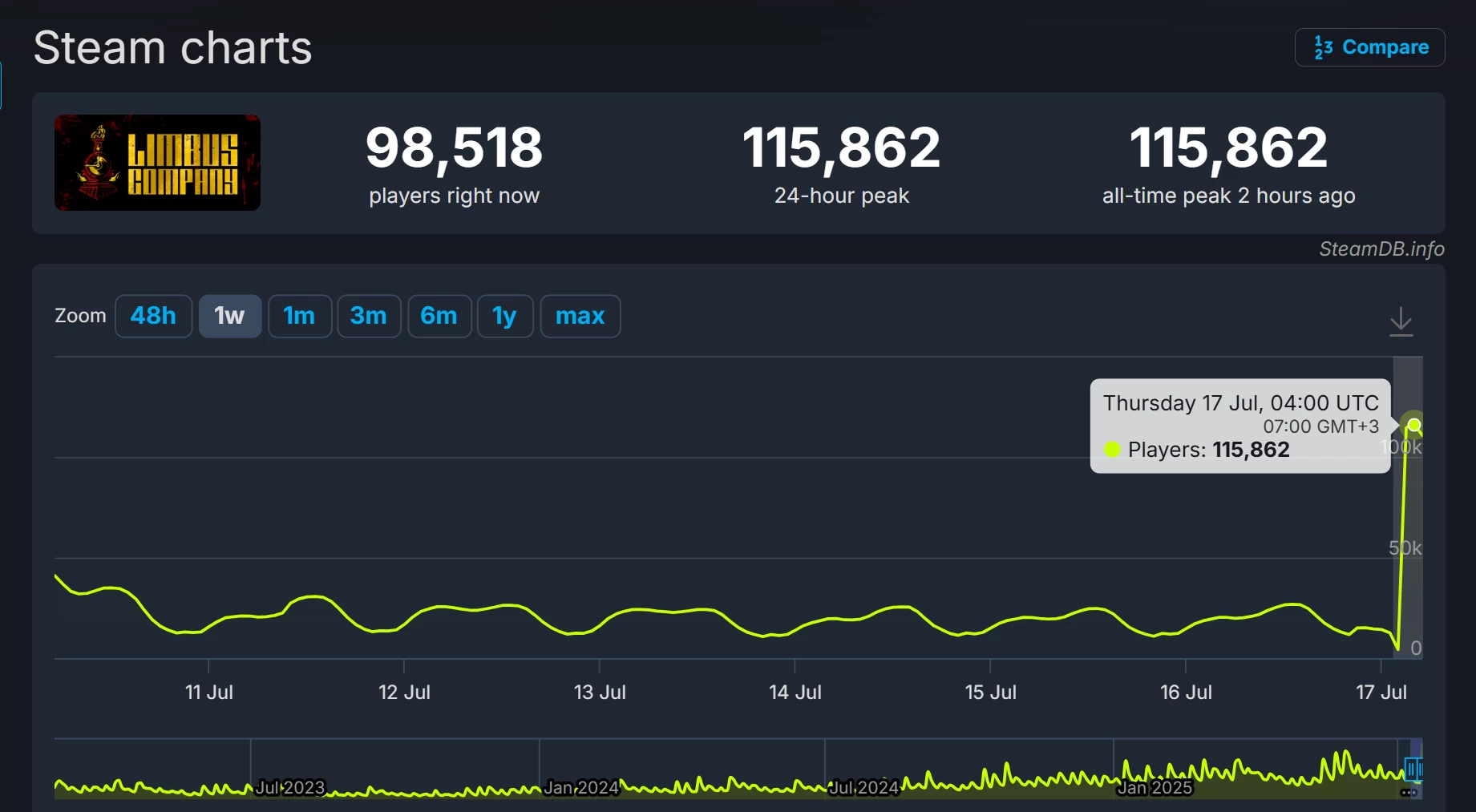The width and height of the screenshot is (1476, 812).
Task: Open the Compare button
Action: coord(1369,47)
